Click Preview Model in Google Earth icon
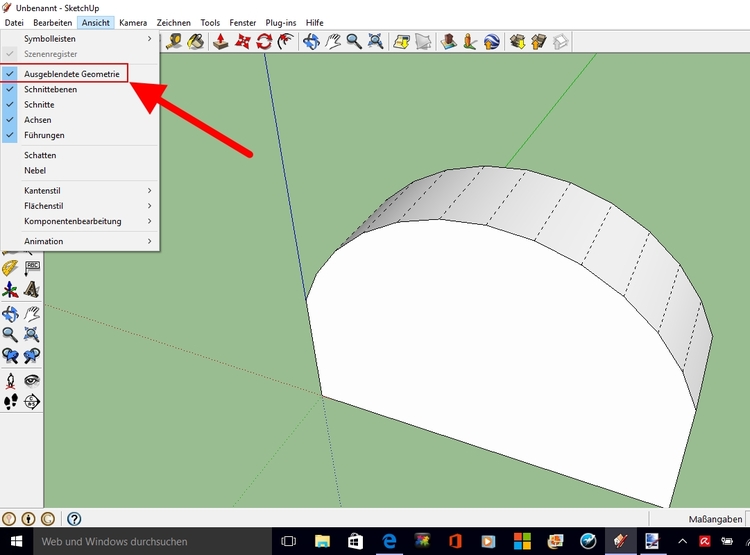750x555 pixels. click(x=492, y=42)
